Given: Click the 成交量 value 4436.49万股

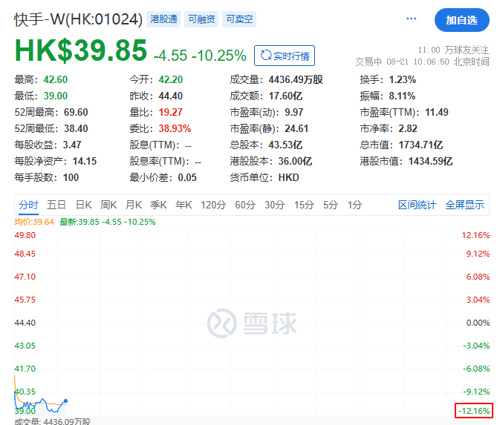Looking at the screenshot, I should coord(296,80).
